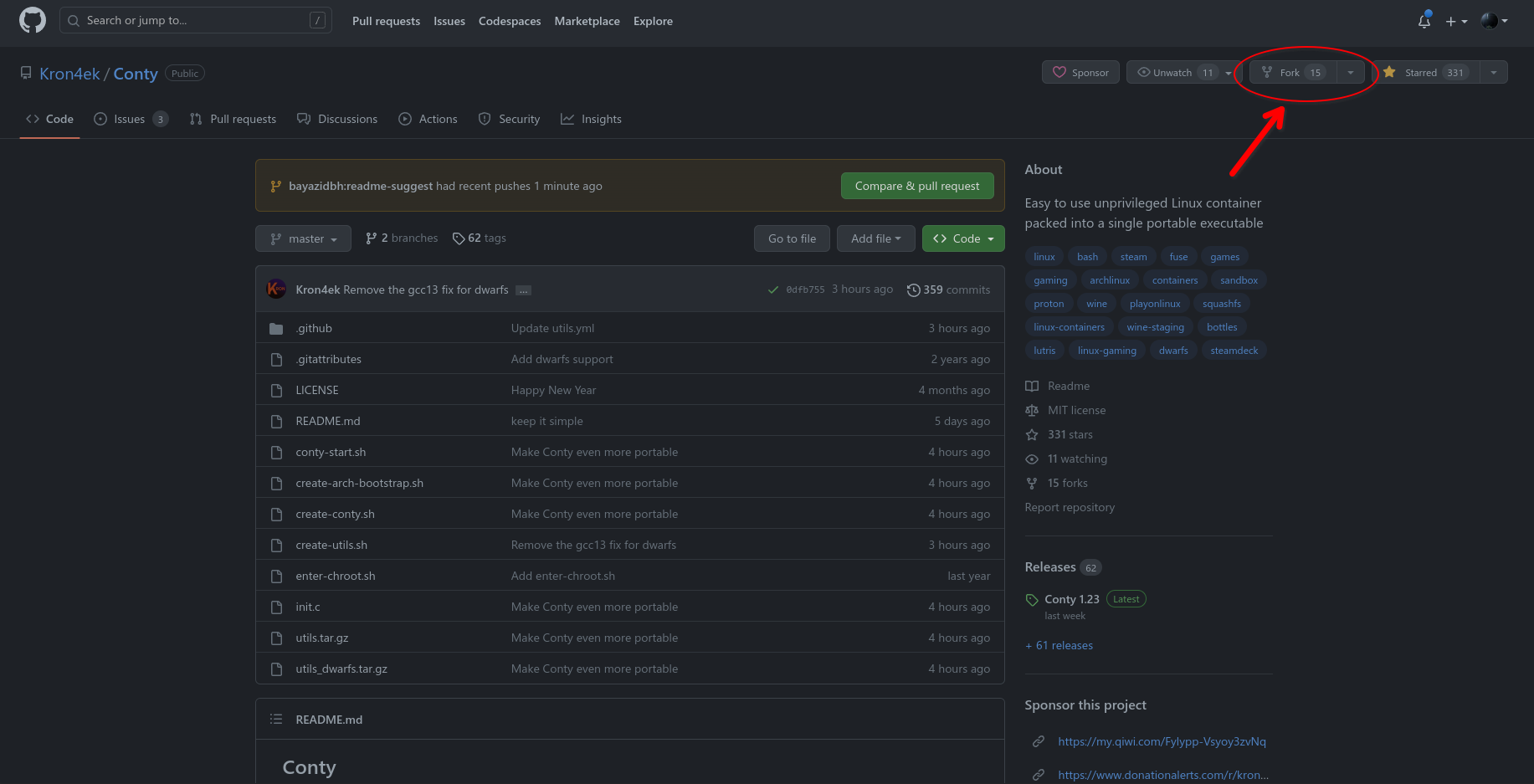Expand the star lists dropdown arrow

click(x=1494, y=72)
